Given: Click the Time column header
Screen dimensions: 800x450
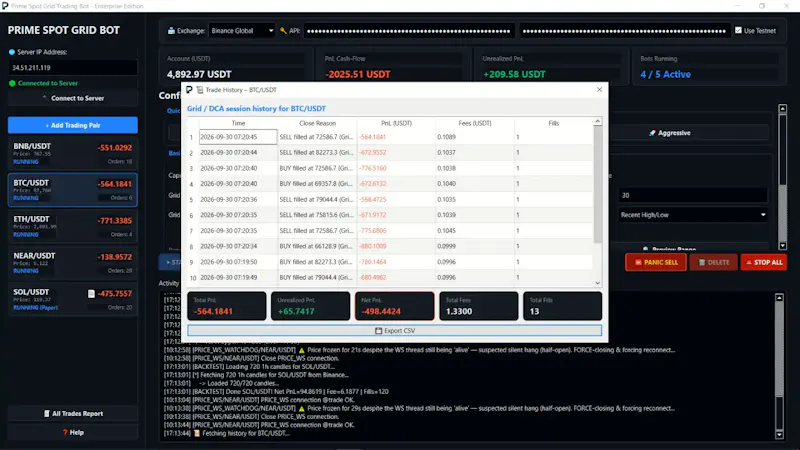Looking at the screenshot, I should click(238, 123).
